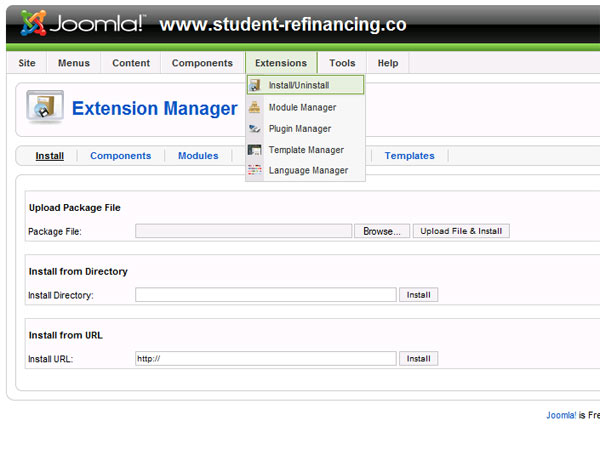Click Upload File & Install button
The width and height of the screenshot is (600, 472).
point(461,231)
